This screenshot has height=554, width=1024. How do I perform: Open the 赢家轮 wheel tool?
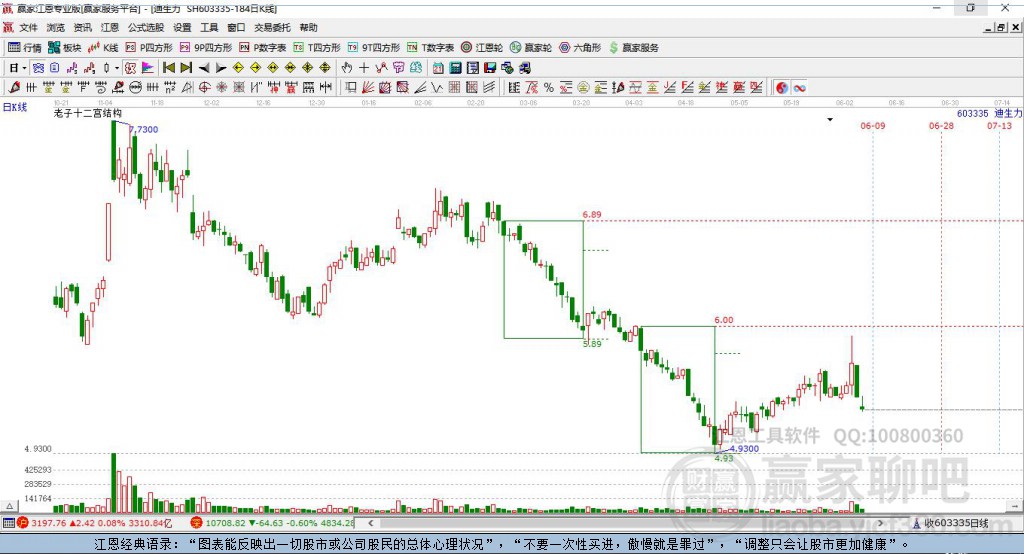point(531,48)
